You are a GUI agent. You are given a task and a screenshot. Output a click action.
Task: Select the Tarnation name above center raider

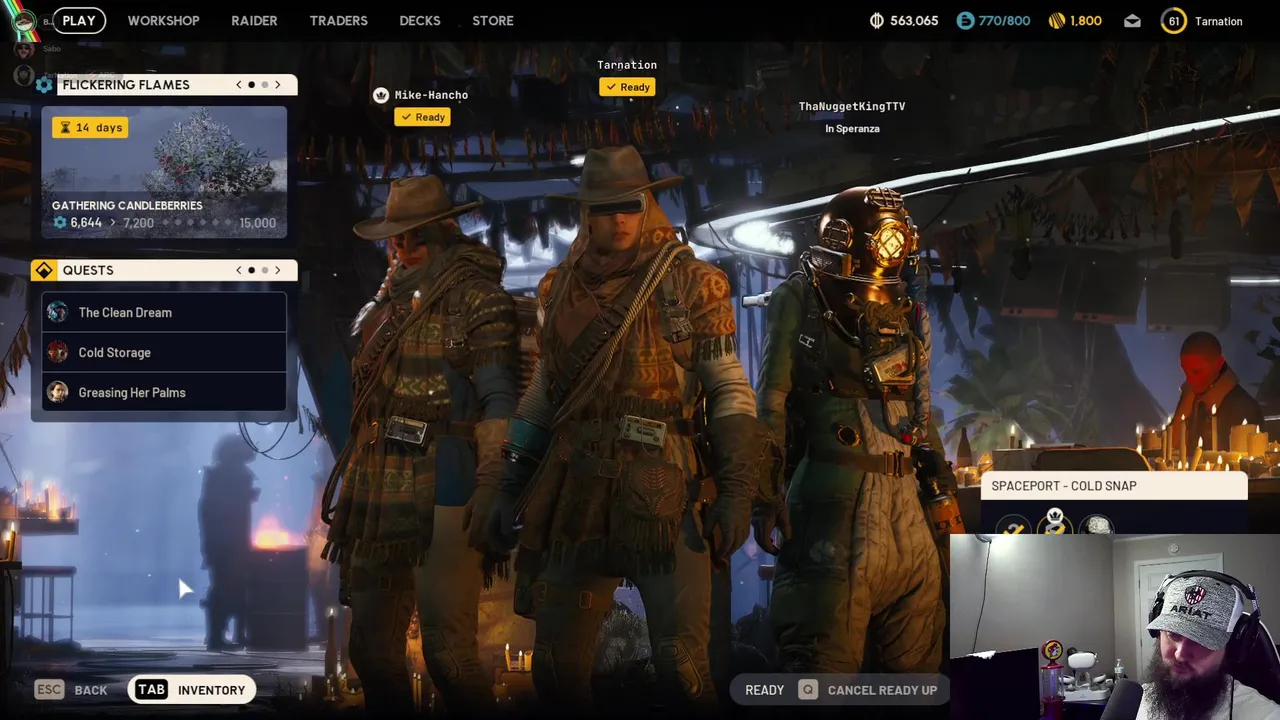click(627, 65)
